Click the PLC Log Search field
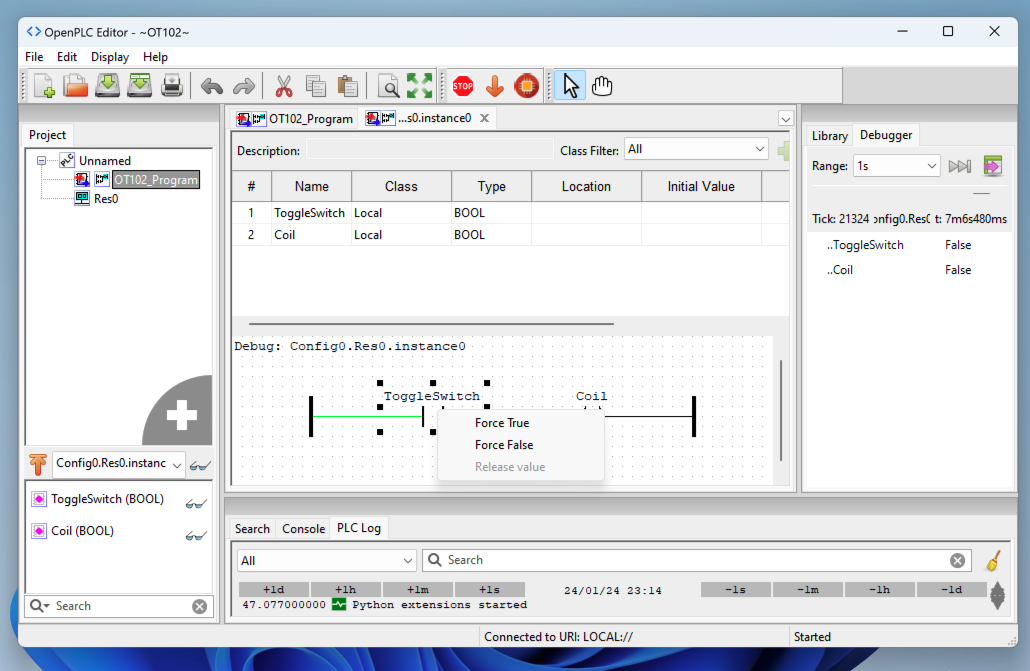 [696, 561]
